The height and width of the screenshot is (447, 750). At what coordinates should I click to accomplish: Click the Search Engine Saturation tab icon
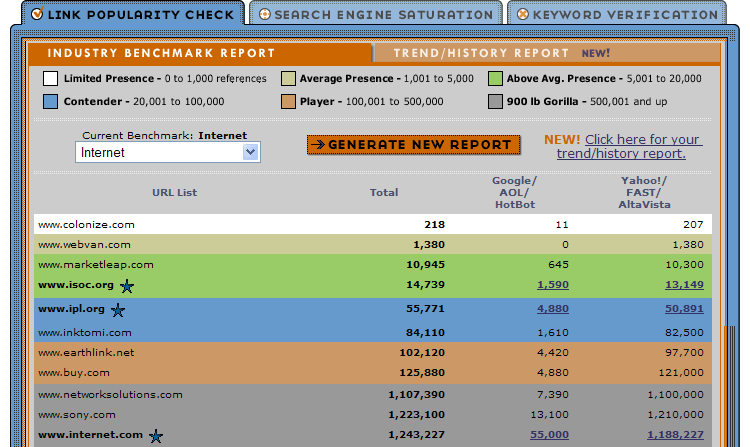(x=263, y=14)
